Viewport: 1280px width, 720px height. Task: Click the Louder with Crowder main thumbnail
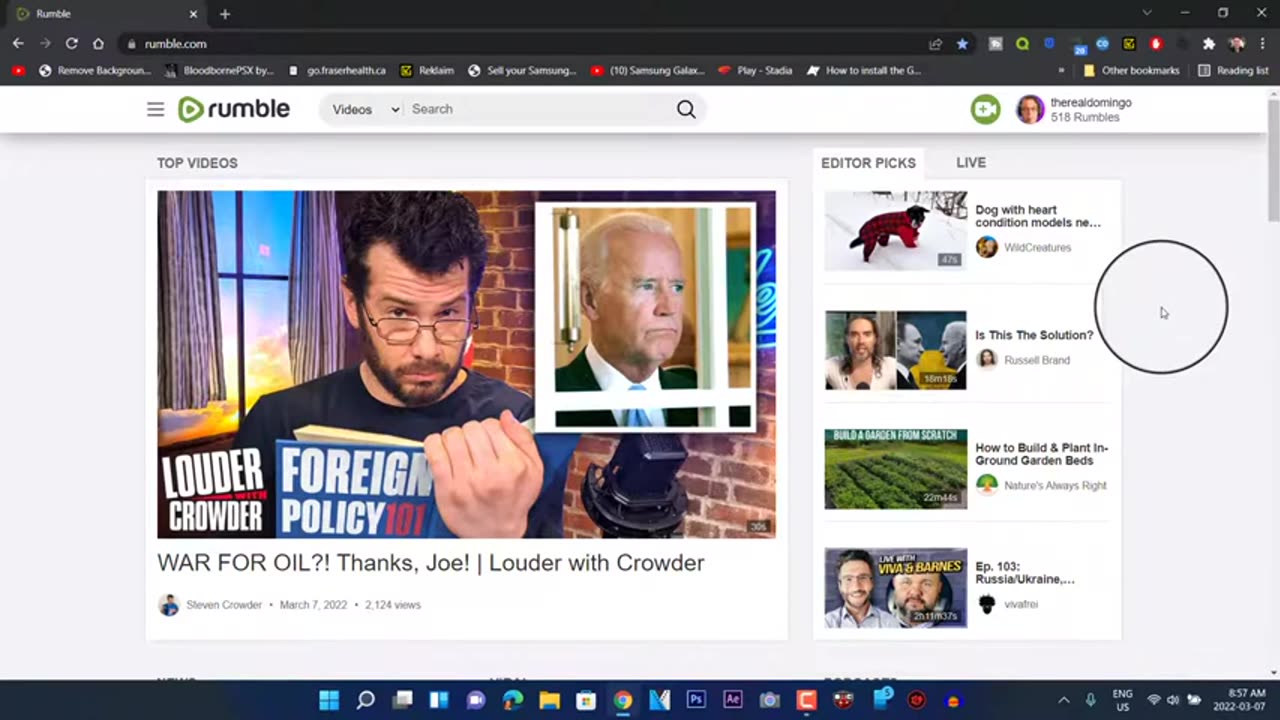(x=466, y=365)
